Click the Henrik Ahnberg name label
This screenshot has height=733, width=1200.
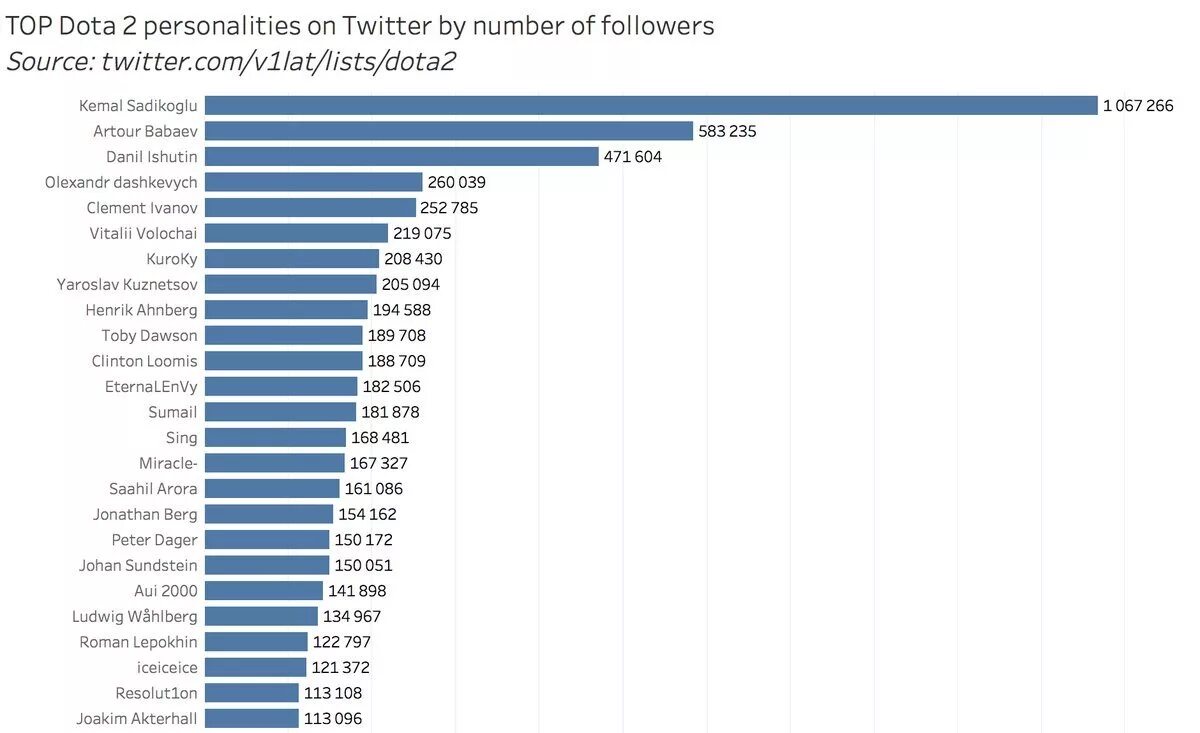coord(141,310)
